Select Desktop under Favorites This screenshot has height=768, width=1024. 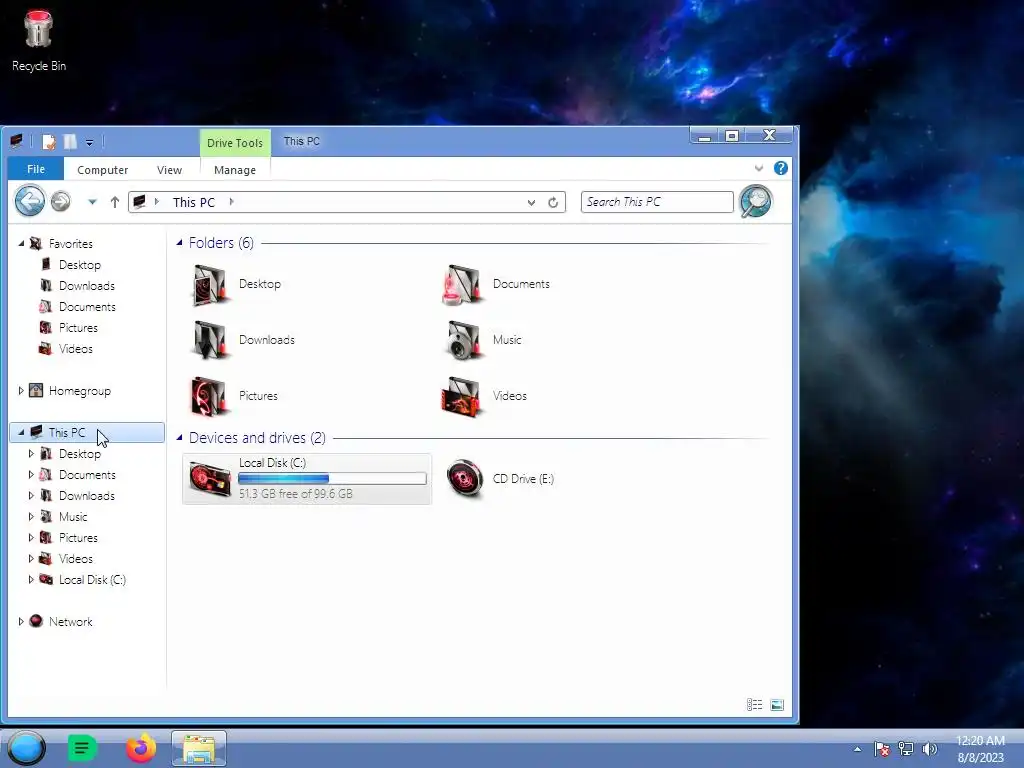[x=80, y=264]
